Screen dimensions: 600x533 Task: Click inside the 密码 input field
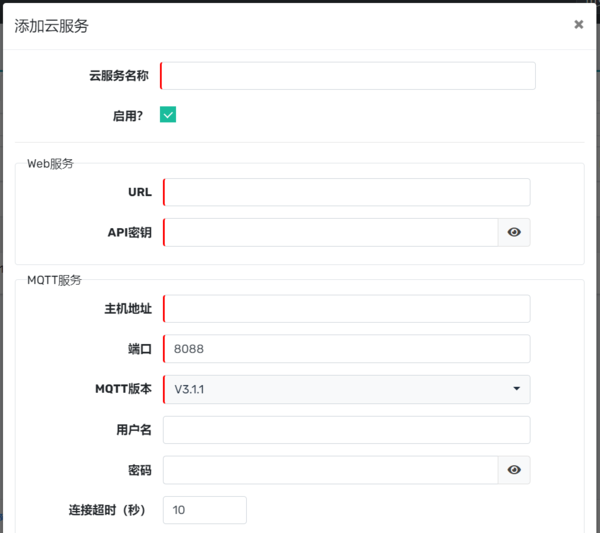click(x=330, y=470)
